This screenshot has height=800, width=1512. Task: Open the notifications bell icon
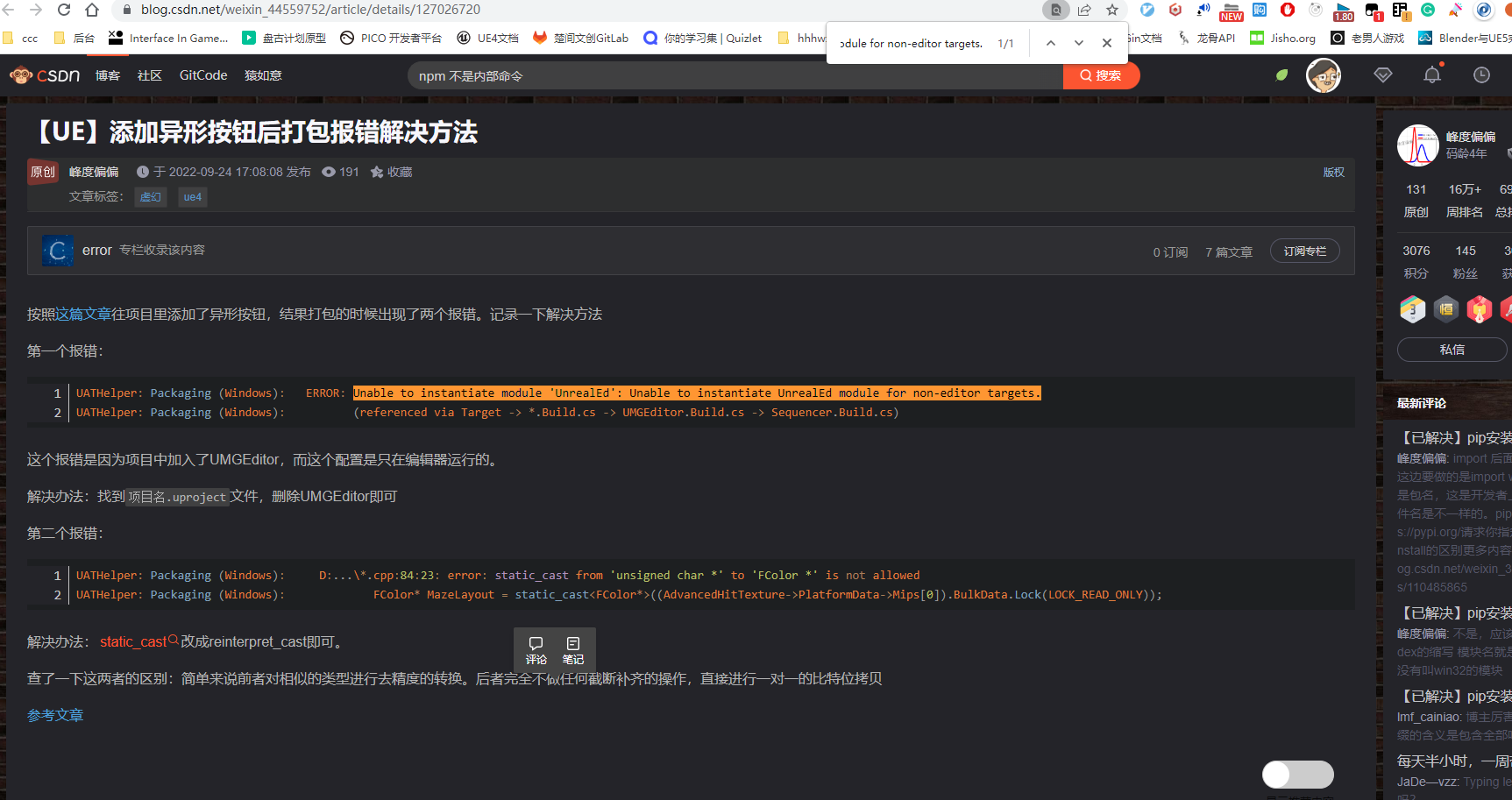pos(1432,75)
